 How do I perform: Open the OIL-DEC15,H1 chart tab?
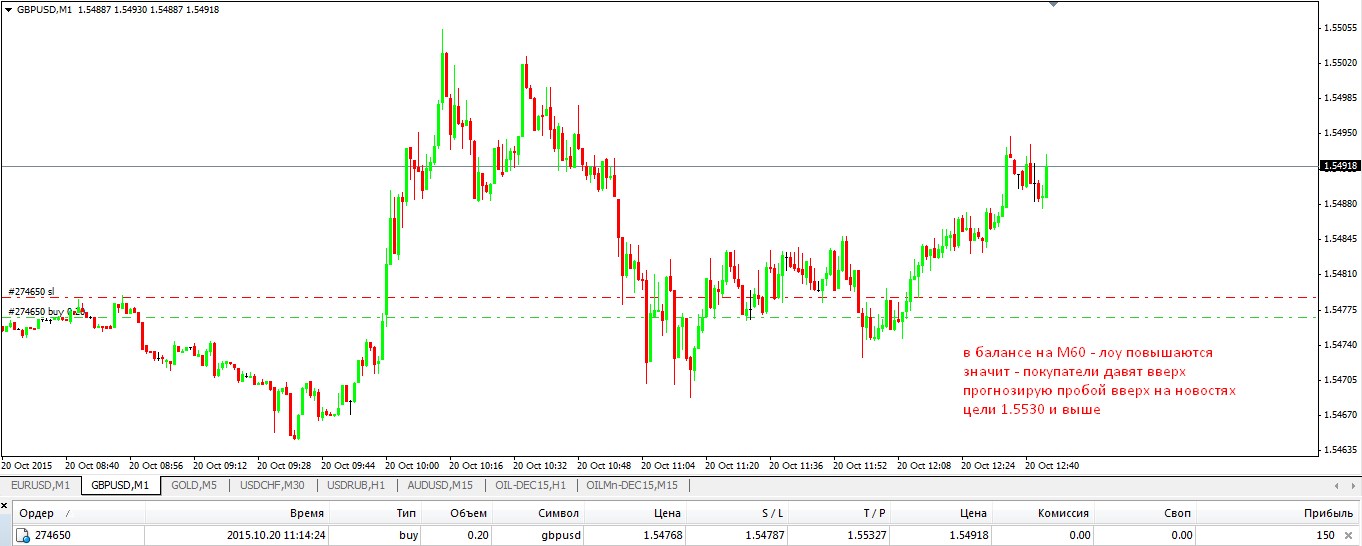point(531,485)
